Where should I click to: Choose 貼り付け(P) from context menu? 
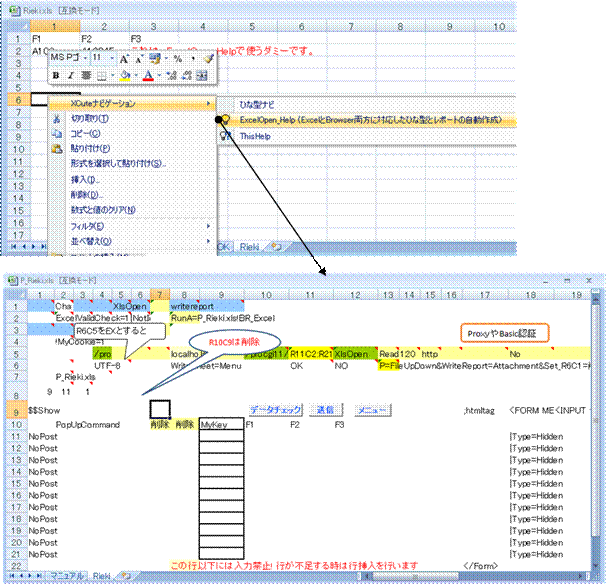click(x=132, y=148)
